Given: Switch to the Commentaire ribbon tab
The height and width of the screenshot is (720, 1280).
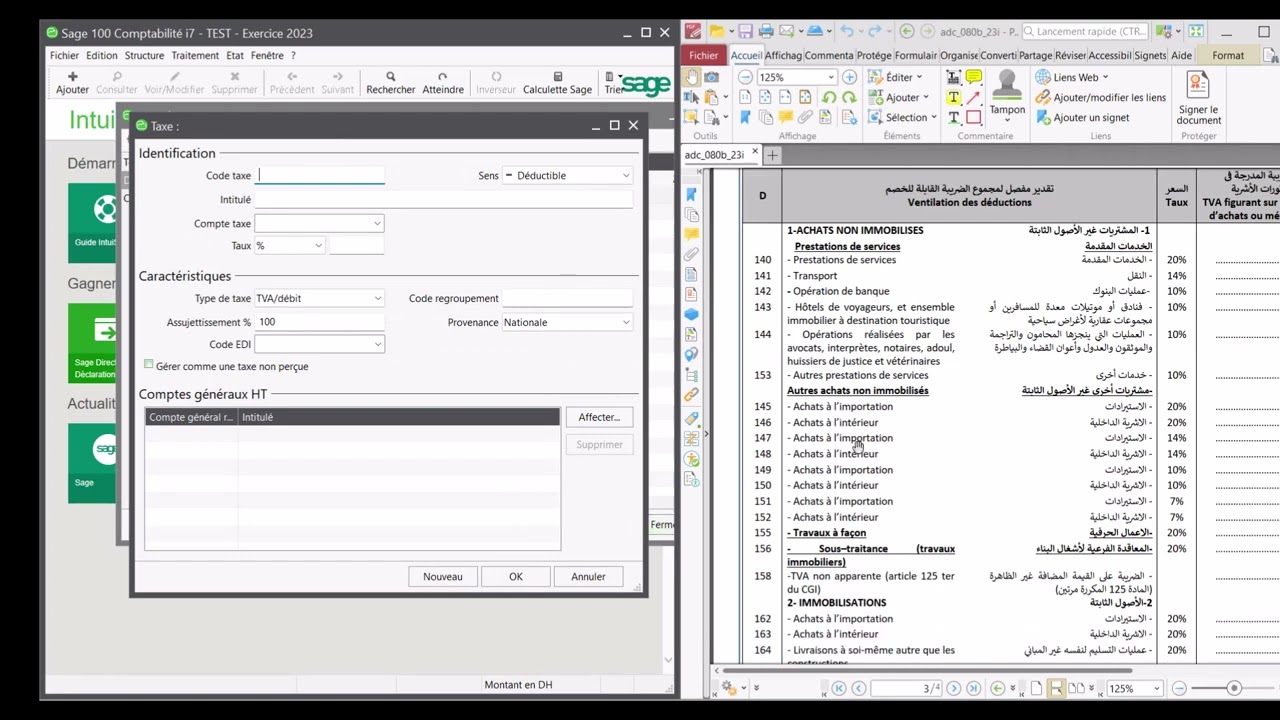Looking at the screenshot, I should [x=829, y=56].
